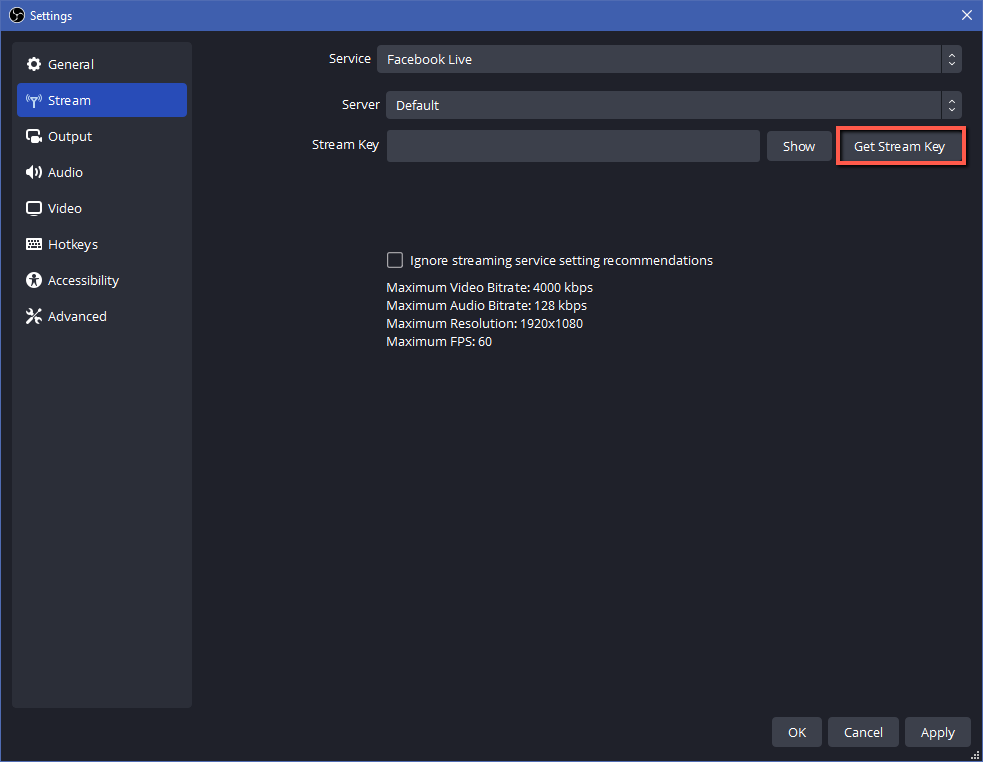
Task: Click the Service dropdown arrow stepper
Action: pos(952,60)
